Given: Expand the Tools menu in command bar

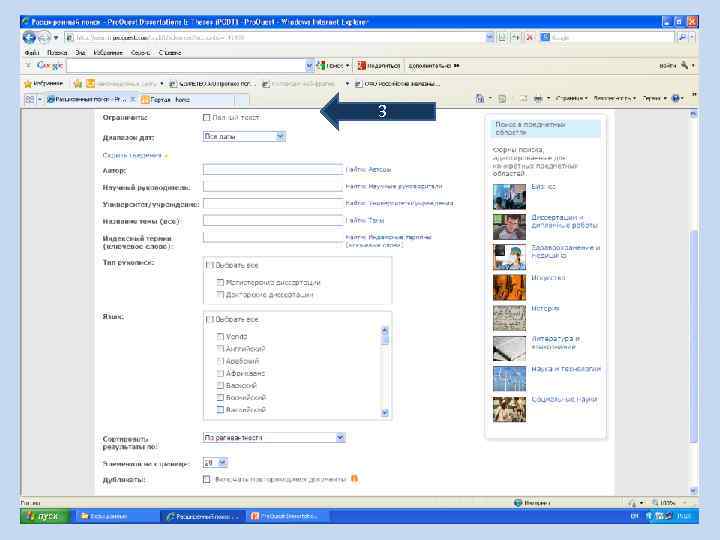Looking at the screenshot, I should click(x=654, y=98).
